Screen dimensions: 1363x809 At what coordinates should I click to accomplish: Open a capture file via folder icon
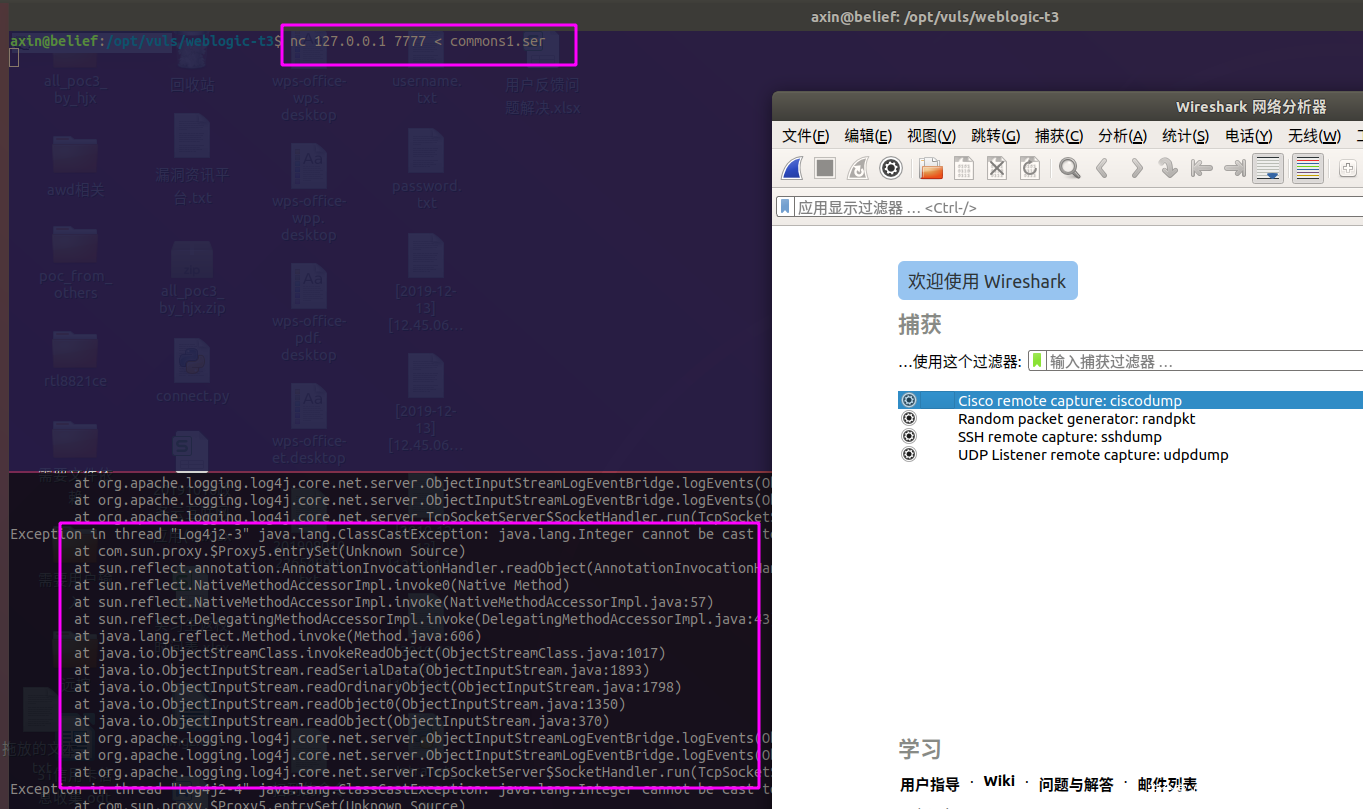click(x=931, y=168)
